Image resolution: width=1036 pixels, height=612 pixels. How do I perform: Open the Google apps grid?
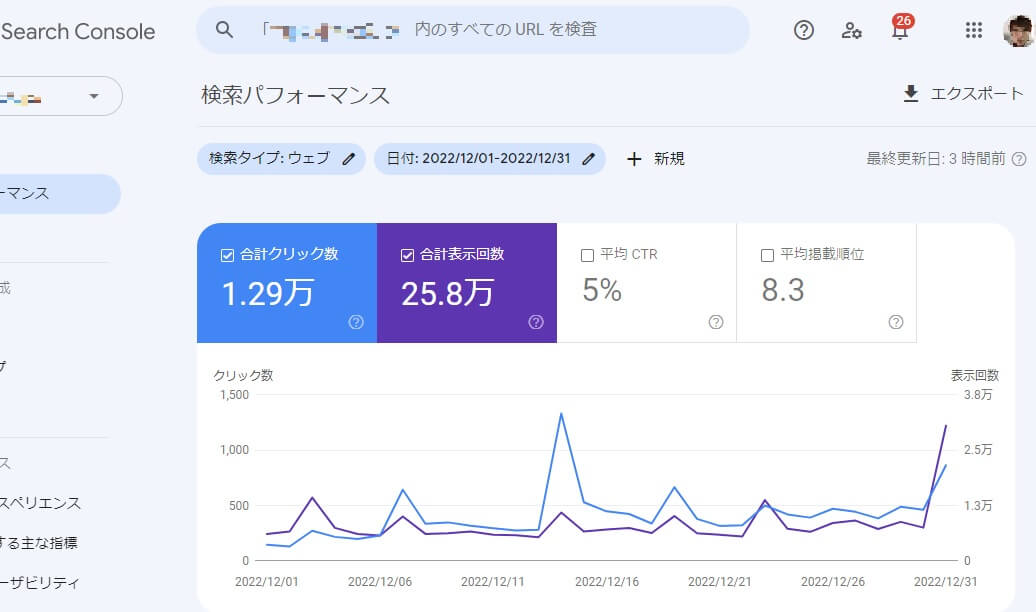(x=973, y=30)
